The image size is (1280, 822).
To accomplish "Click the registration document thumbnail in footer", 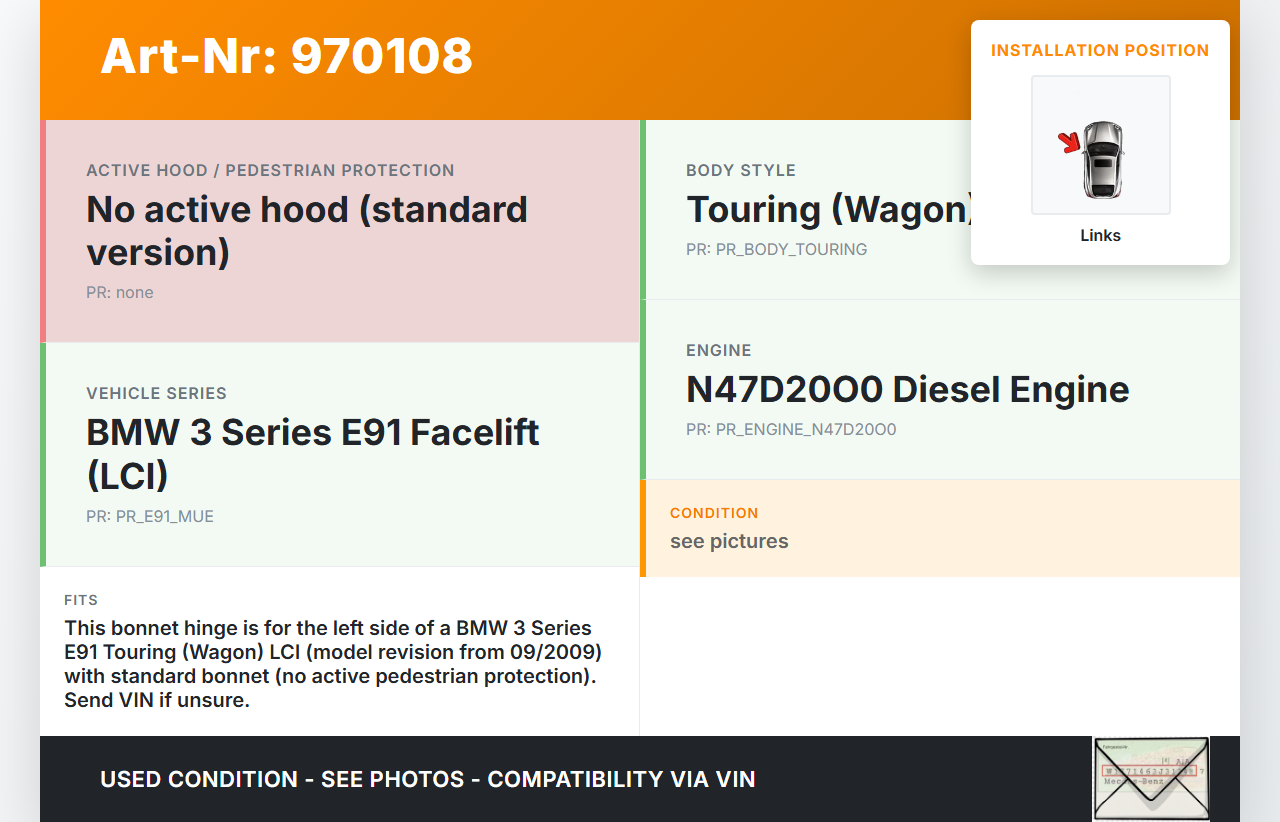I will (1150, 778).
